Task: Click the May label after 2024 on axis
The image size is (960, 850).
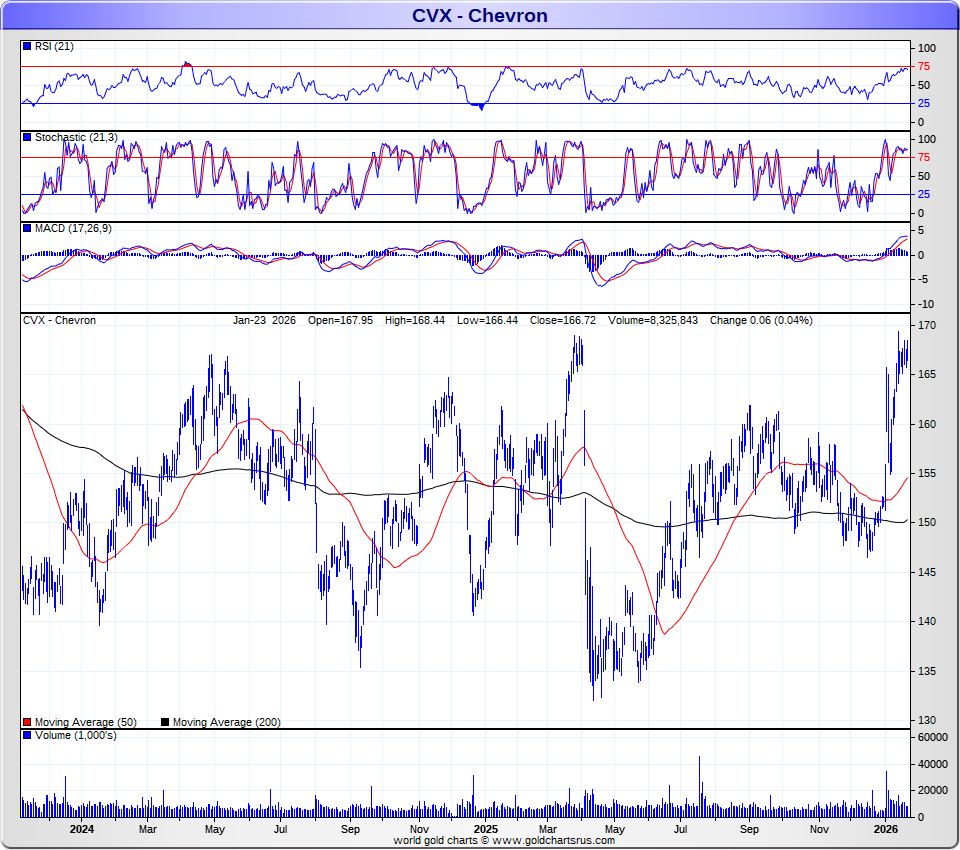Action: tap(214, 829)
